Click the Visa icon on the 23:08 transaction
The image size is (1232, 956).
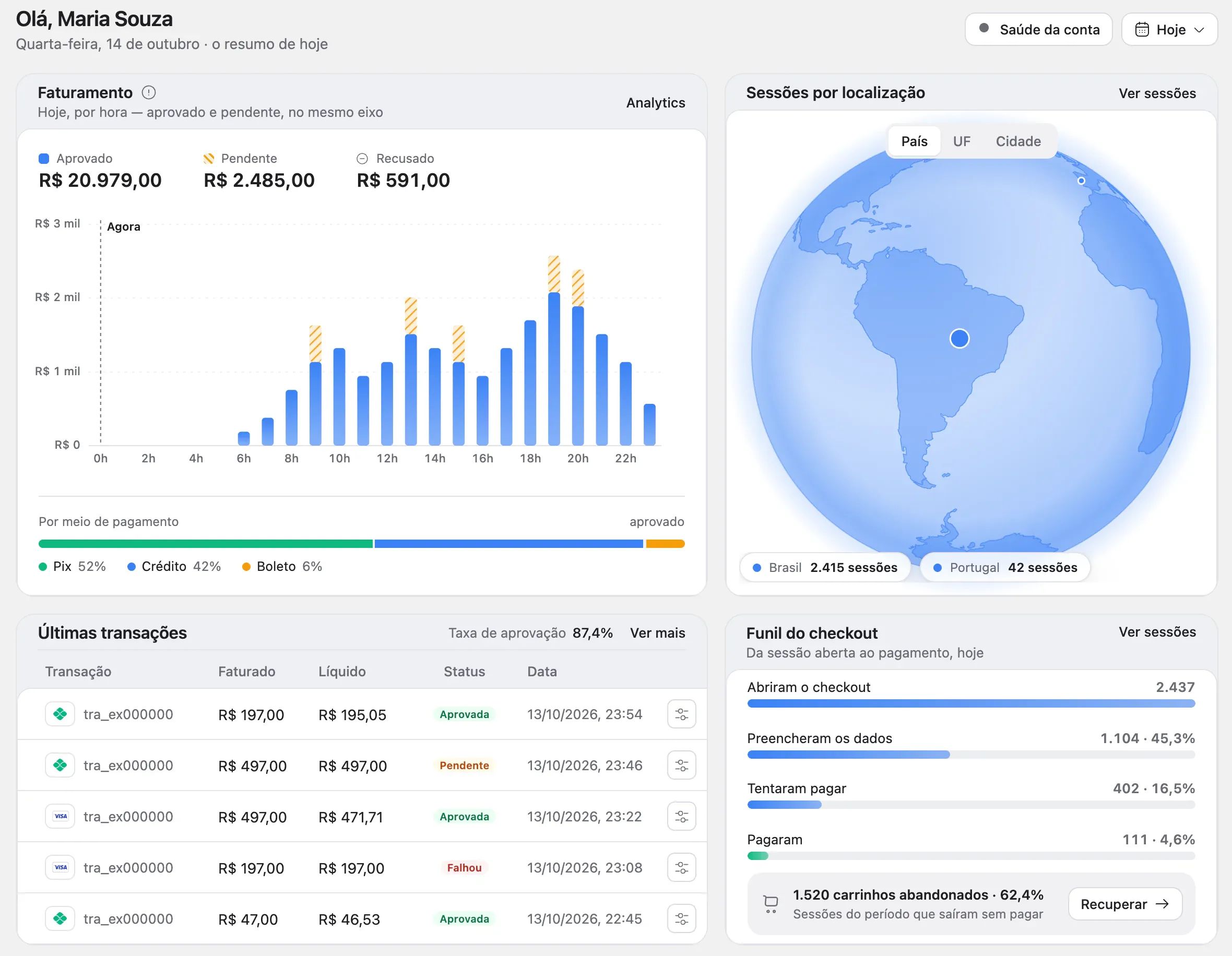coord(60,867)
